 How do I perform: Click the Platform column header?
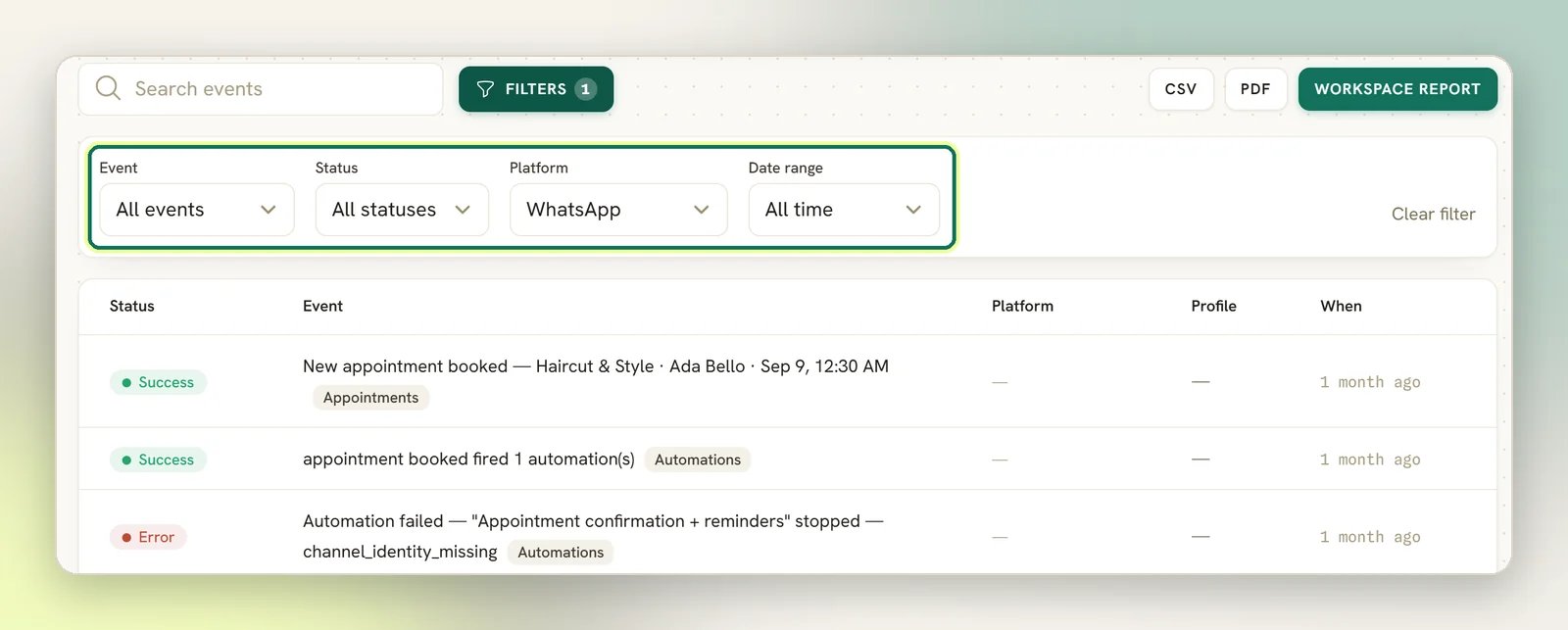[1022, 306]
